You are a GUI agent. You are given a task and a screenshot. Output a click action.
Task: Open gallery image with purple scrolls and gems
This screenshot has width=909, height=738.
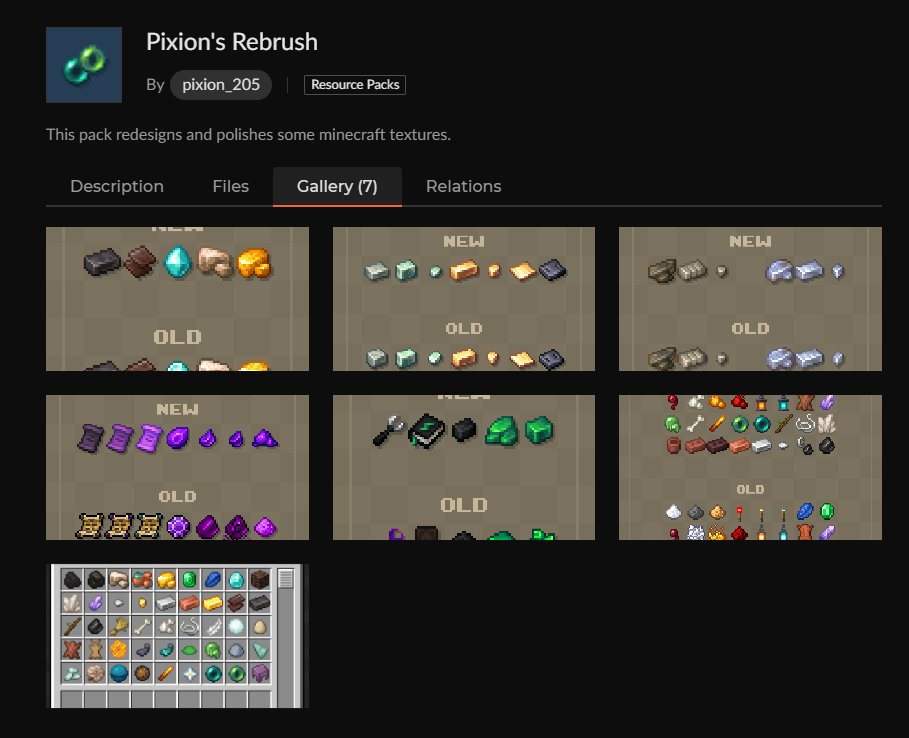tap(177, 467)
